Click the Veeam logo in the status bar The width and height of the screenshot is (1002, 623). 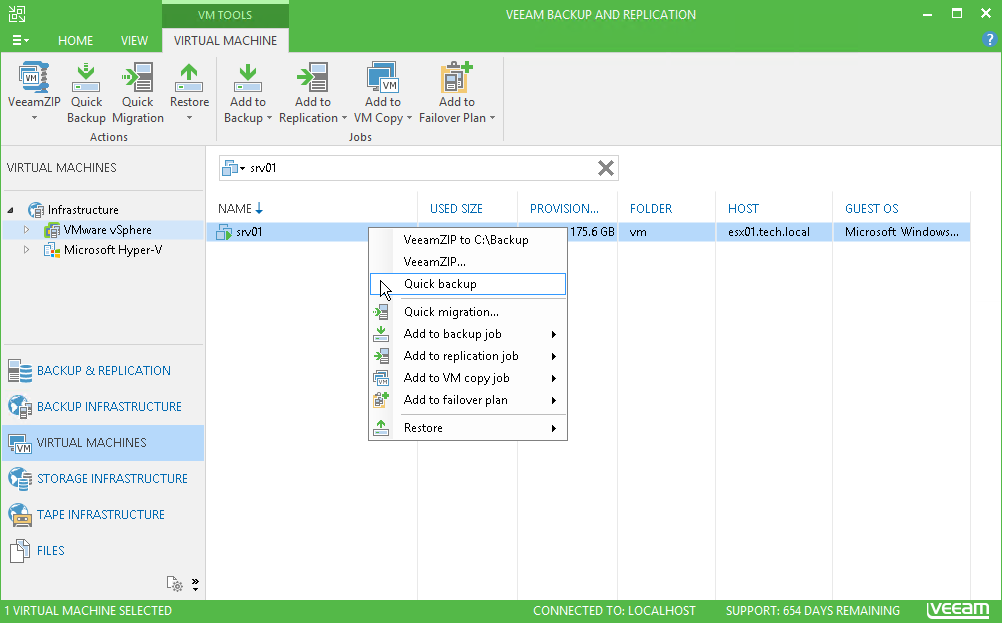958,610
